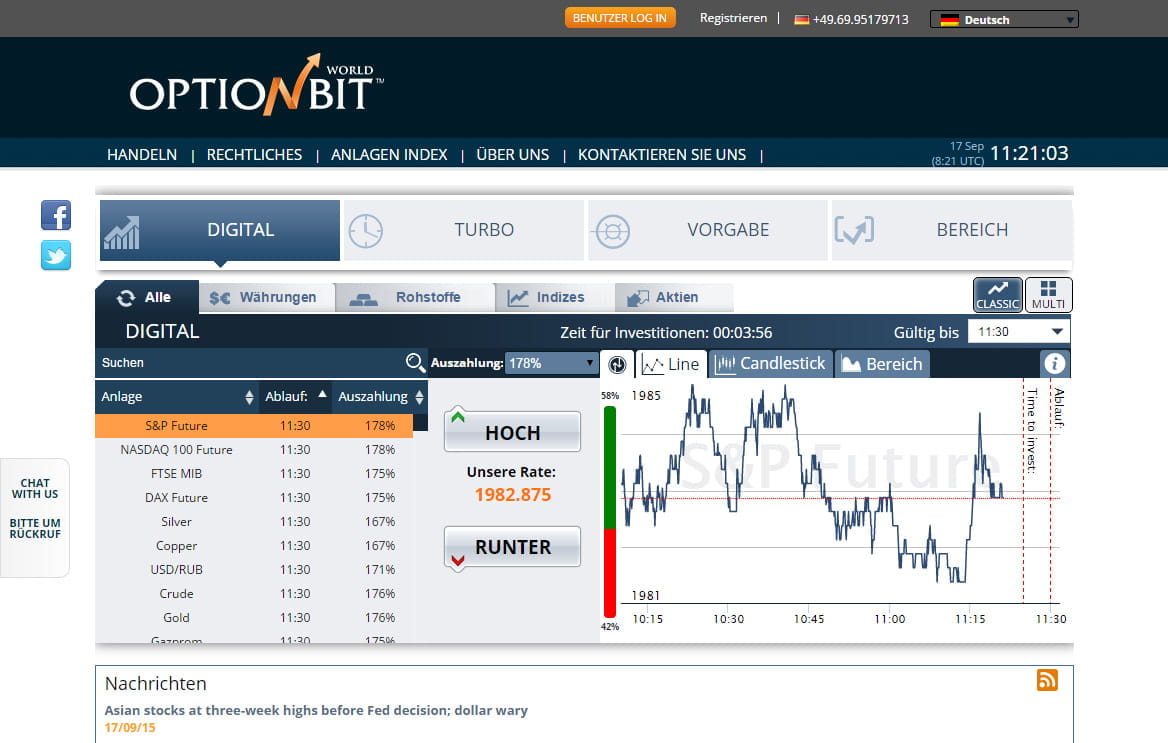Show Alle assets tab
Image resolution: width=1168 pixels, height=743 pixels.
[x=147, y=297]
